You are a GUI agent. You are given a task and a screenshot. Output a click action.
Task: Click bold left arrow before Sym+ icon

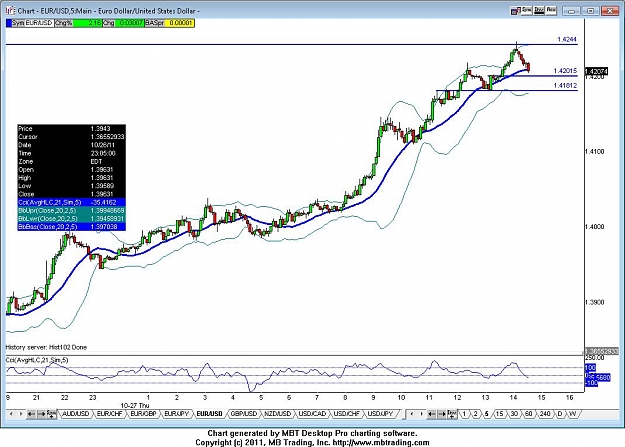point(31,414)
